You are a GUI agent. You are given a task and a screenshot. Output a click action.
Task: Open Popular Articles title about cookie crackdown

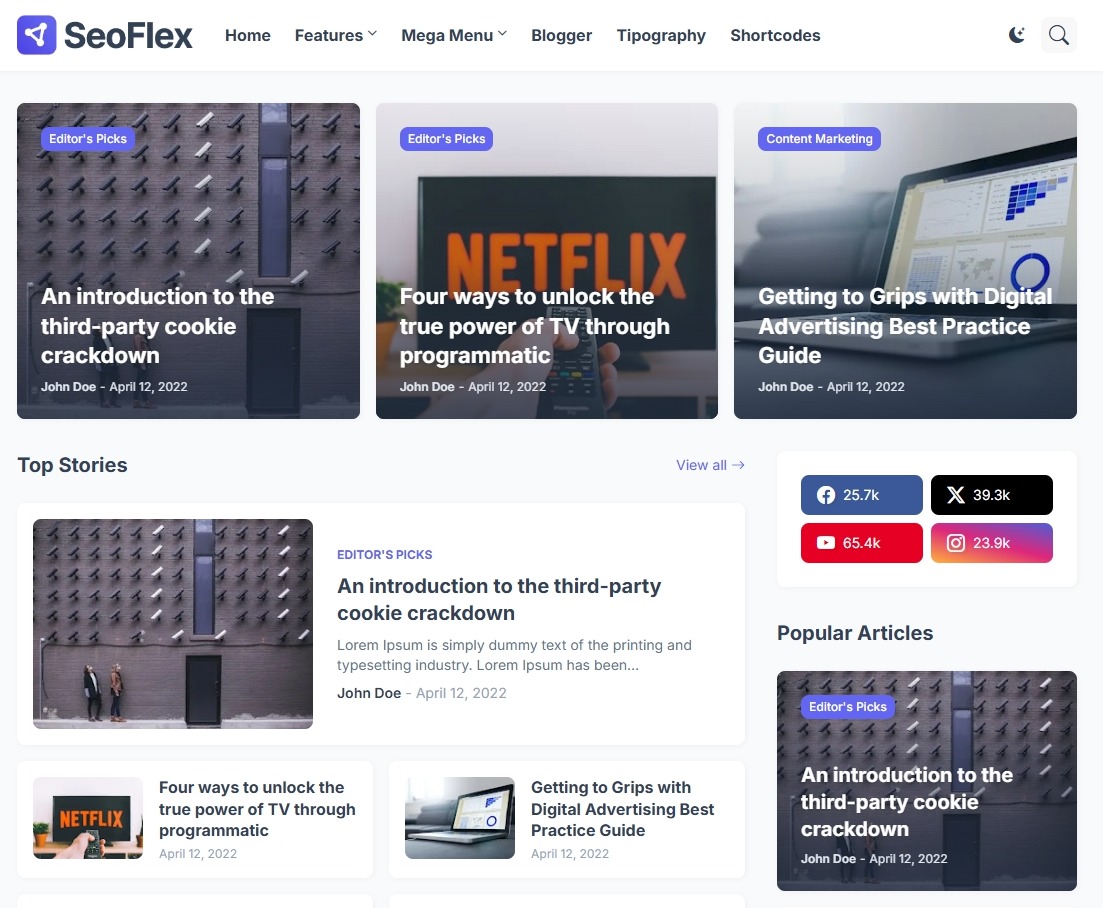point(907,802)
